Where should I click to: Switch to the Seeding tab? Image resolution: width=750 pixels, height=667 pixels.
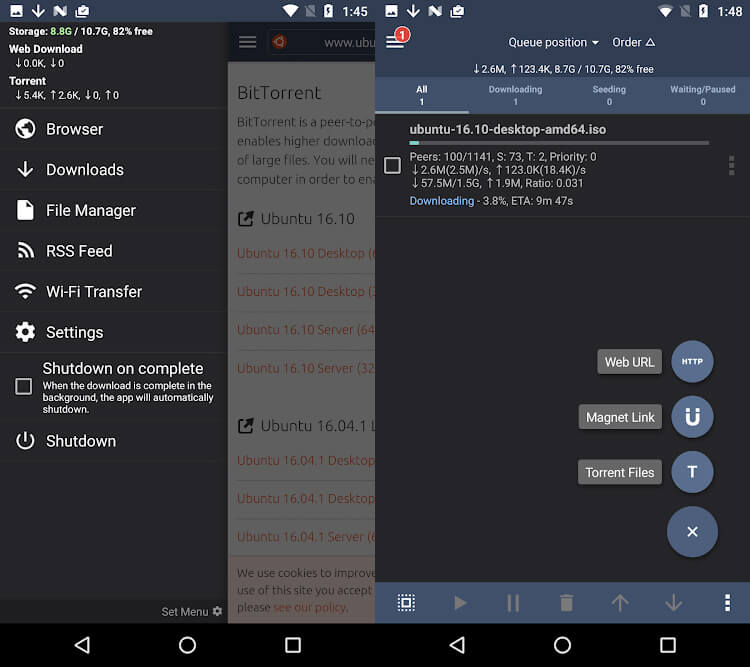[609, 95]
